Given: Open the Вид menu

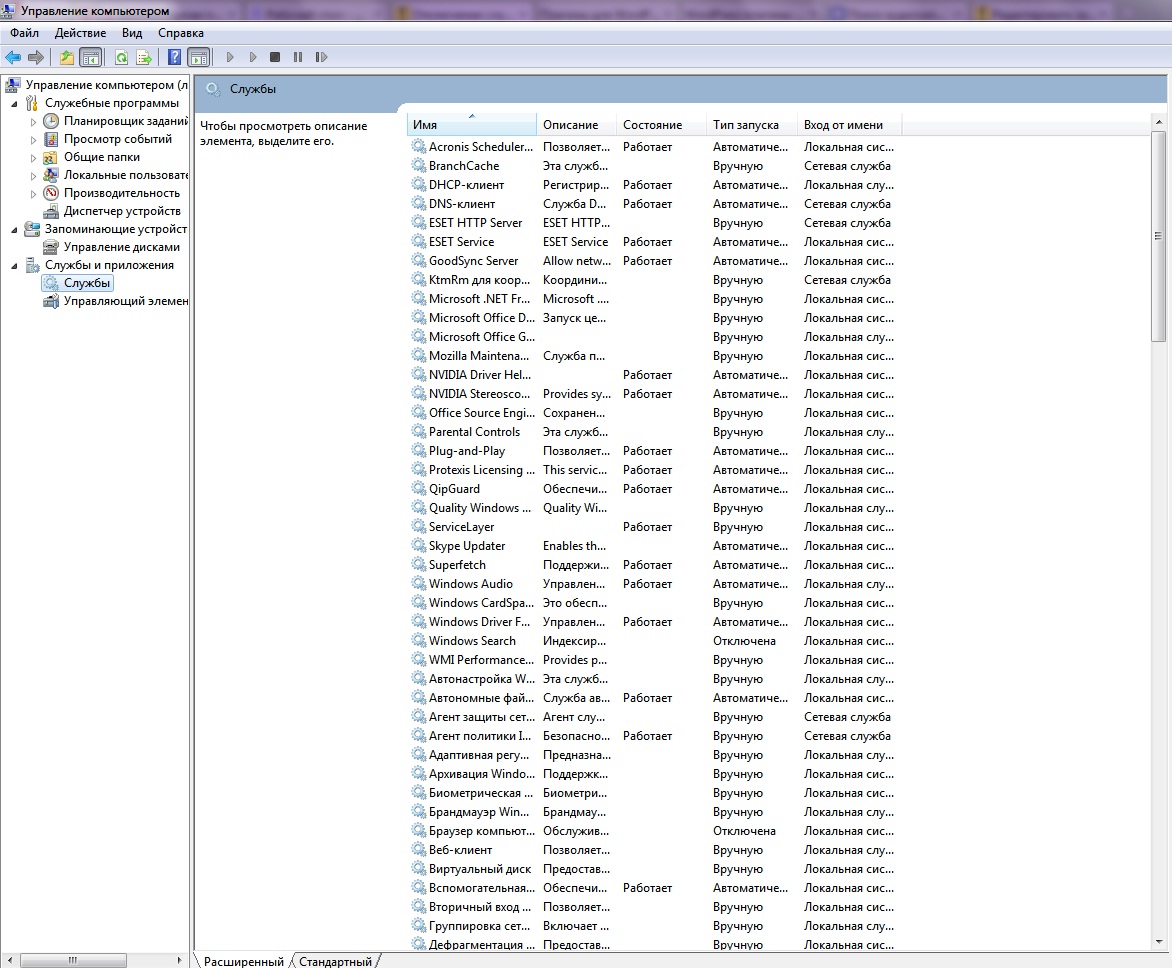Looking at the screenshot, I should pos(132,33).
